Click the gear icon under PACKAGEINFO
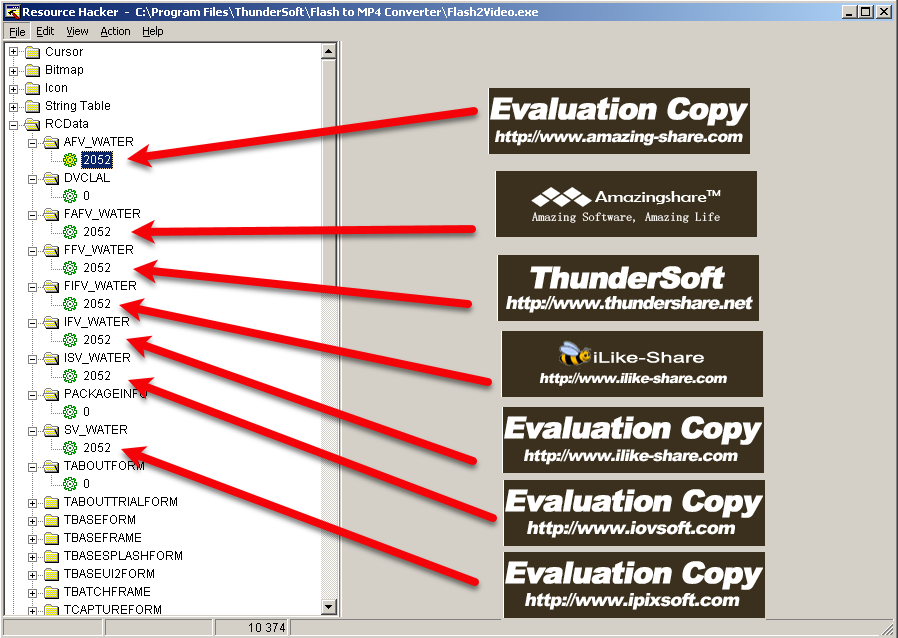The height and width of the screenshot is (638, 898). tap(70, 412)
